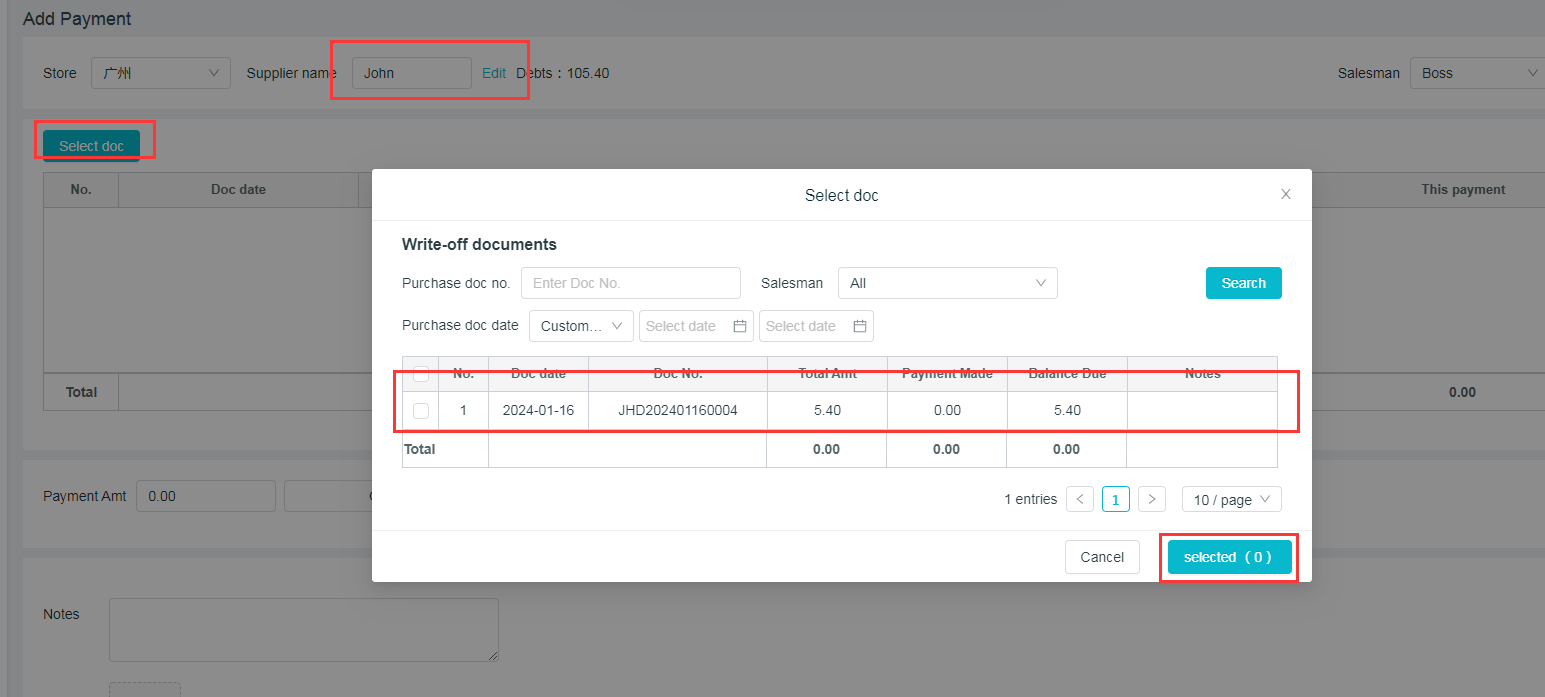Image resolution: width=1545 pixels, height=697 pixels.
Task: Open the Salesman All dropdown in dialog
Action: (x=947, y=283)
